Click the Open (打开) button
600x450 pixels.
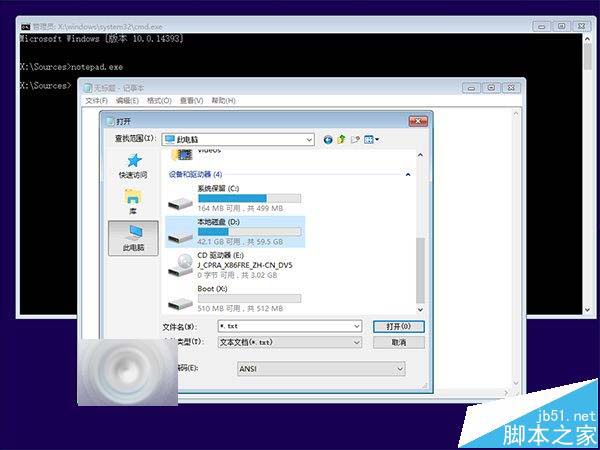(398, 326)
